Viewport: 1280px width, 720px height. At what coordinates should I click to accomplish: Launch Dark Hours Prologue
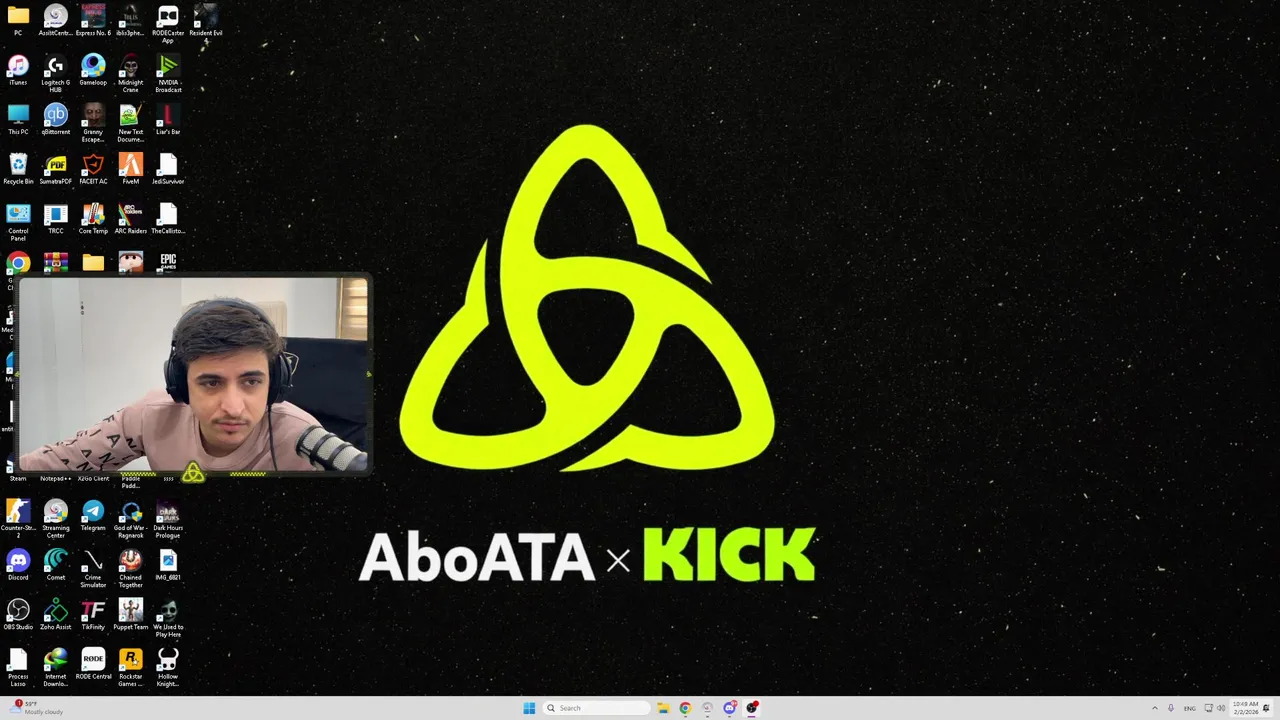pyautogui.click(x=168, y=520)
